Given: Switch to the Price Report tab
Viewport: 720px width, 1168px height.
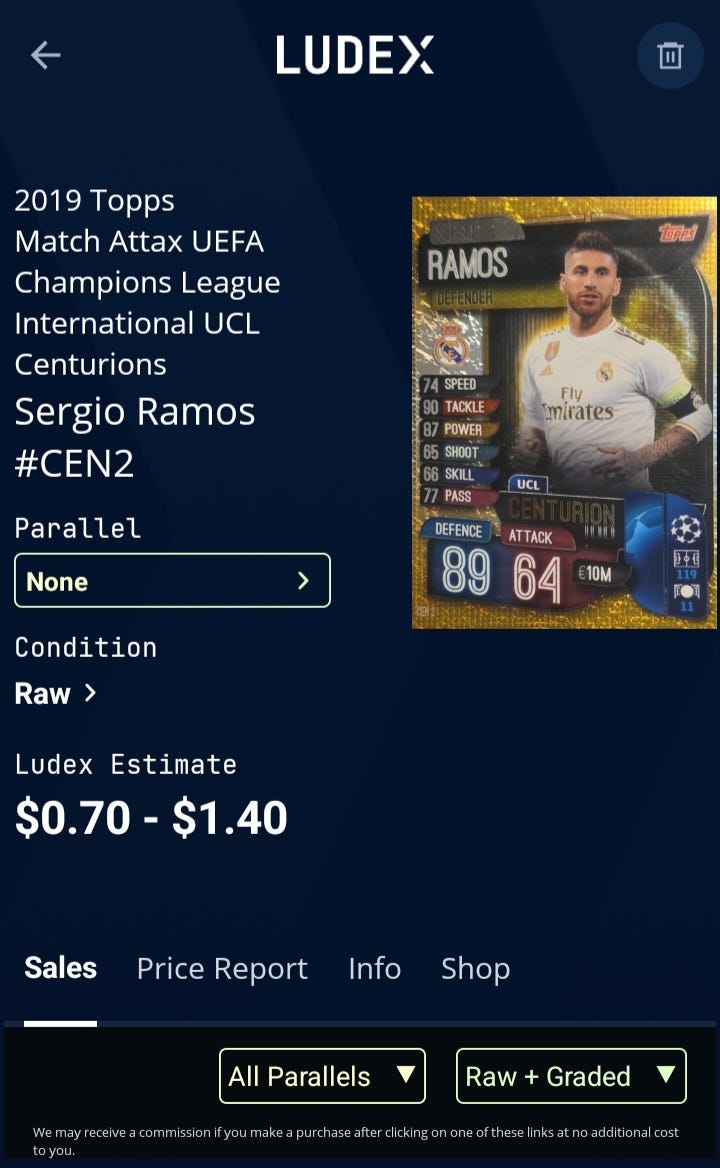Looking at the screenshot, I should 222,969.
